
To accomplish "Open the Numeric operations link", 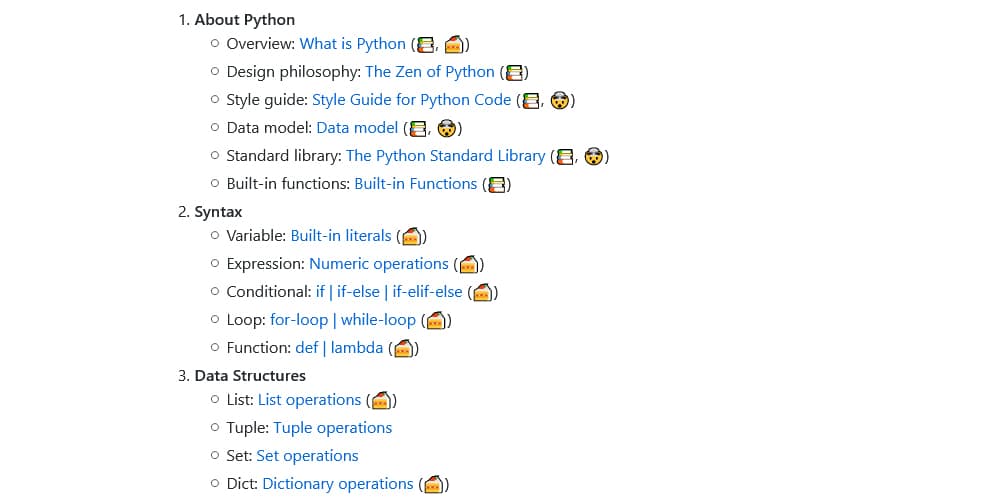I will (379, 264).
